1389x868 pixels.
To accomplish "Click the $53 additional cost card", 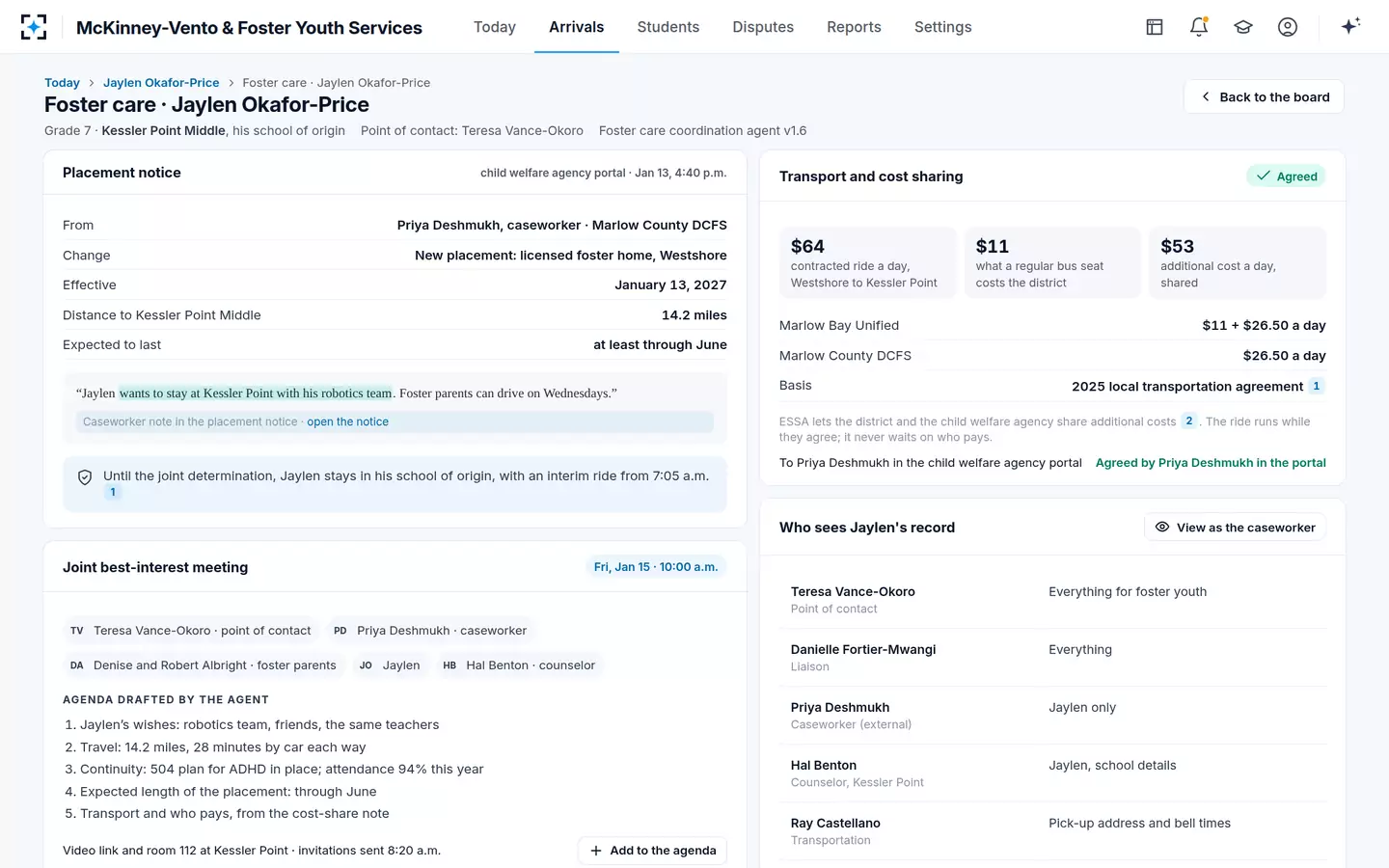I will click(x=1238, y=263).
